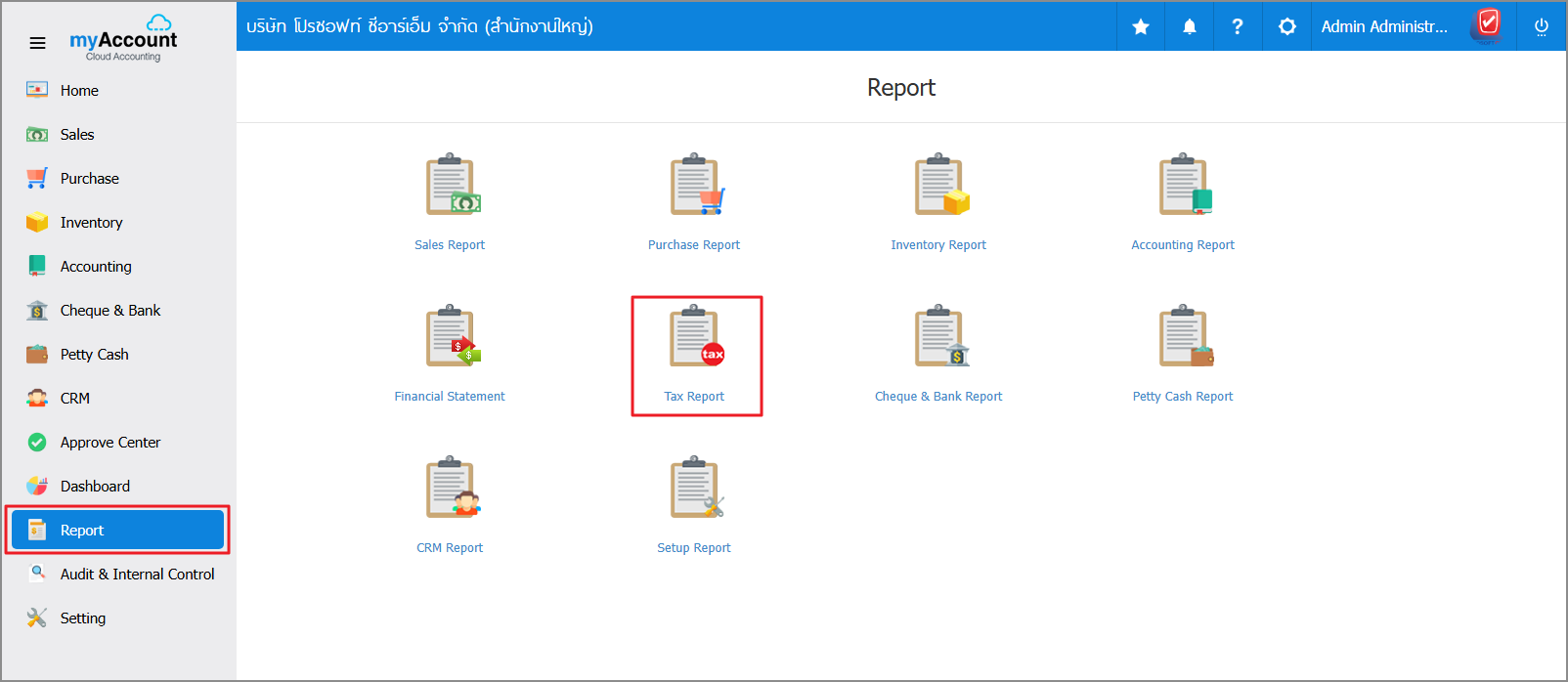Open the Inventory Report icon
This screenshot has width=1568, height=682.
(939, 185)
